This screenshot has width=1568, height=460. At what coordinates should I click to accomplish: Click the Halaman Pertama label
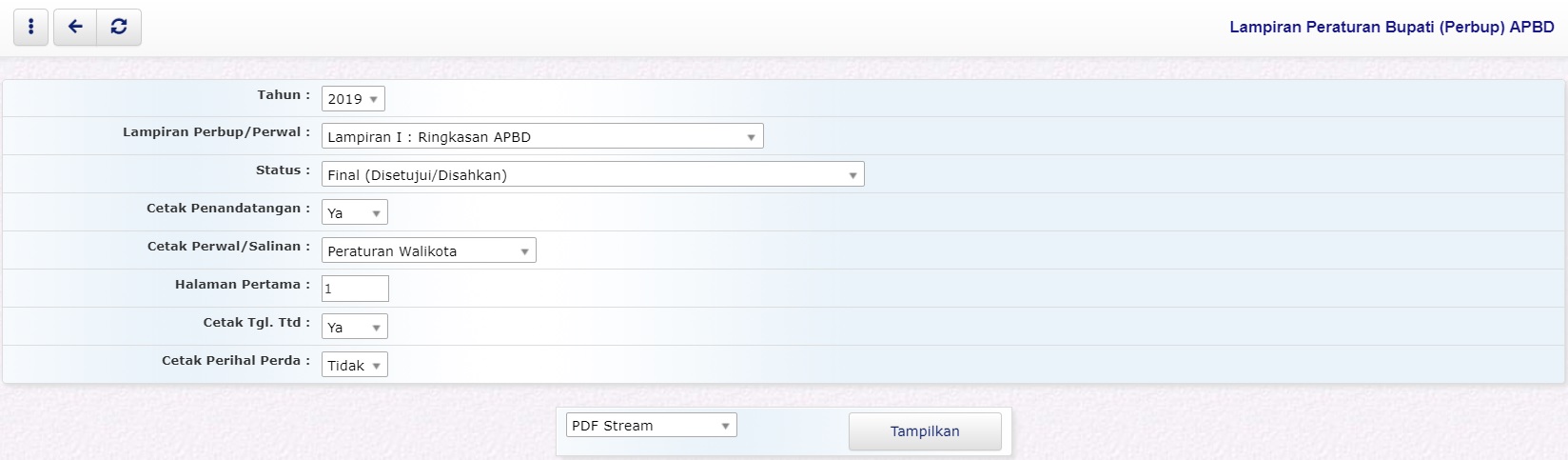tap(242, 285)
